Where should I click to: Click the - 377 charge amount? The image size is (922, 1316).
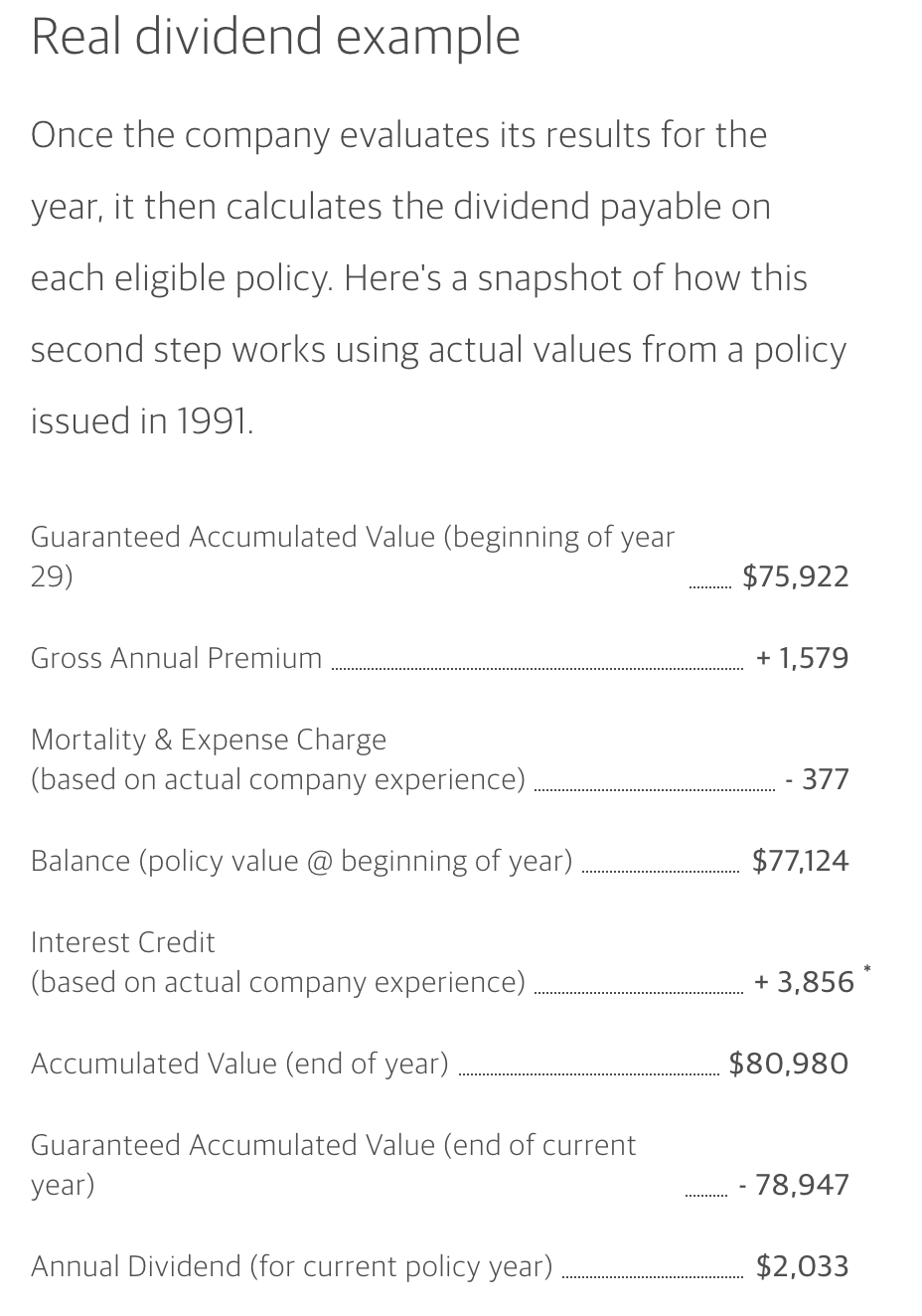click(817, 779)
